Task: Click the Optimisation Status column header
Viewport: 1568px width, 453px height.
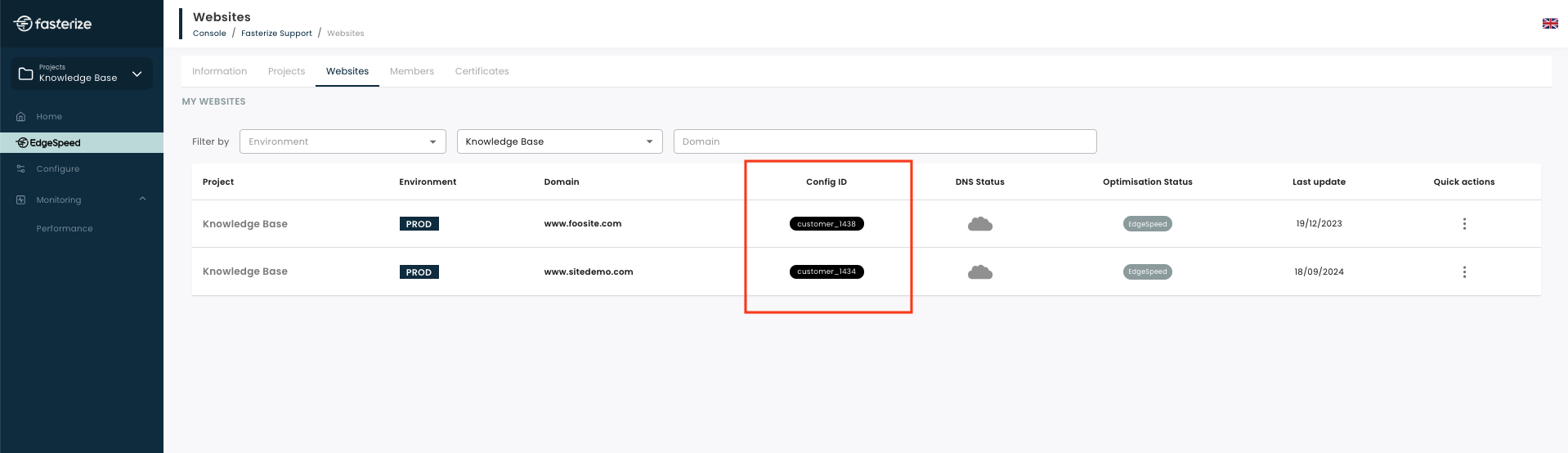Action: (1147, 182)
